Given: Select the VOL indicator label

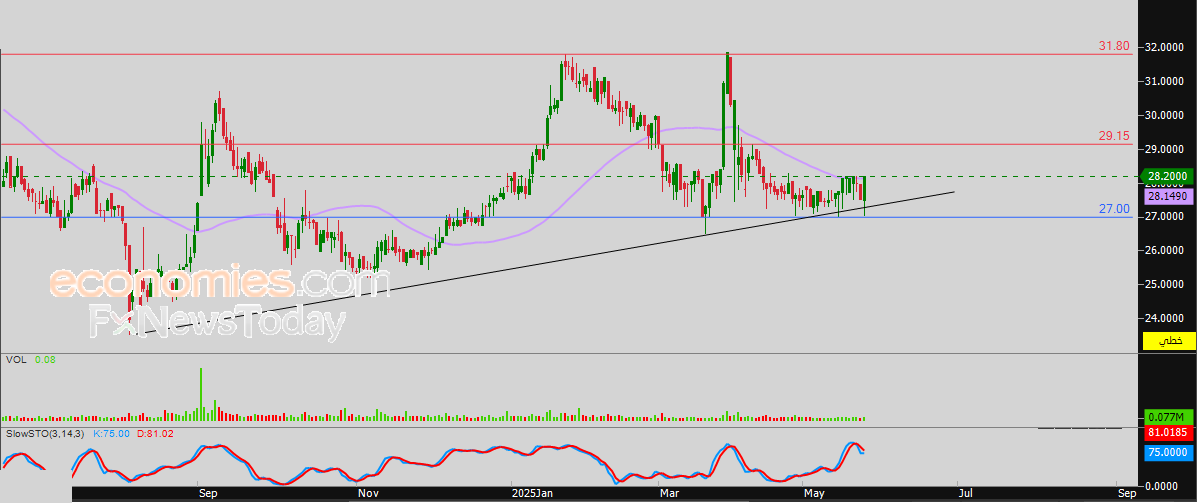Looking at the screenshot, I should coord(15,359).
